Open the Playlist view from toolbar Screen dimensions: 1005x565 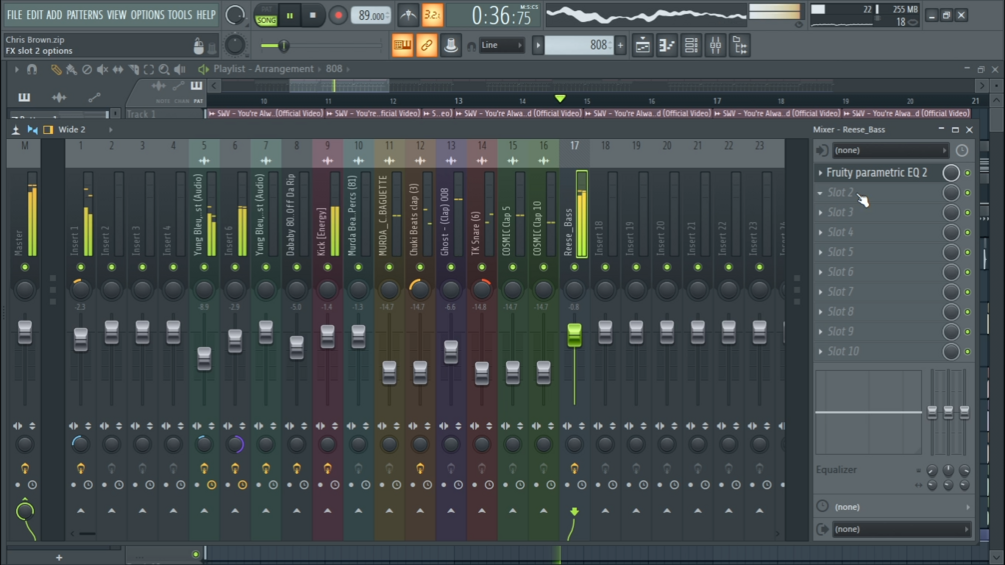click(642, 45)
